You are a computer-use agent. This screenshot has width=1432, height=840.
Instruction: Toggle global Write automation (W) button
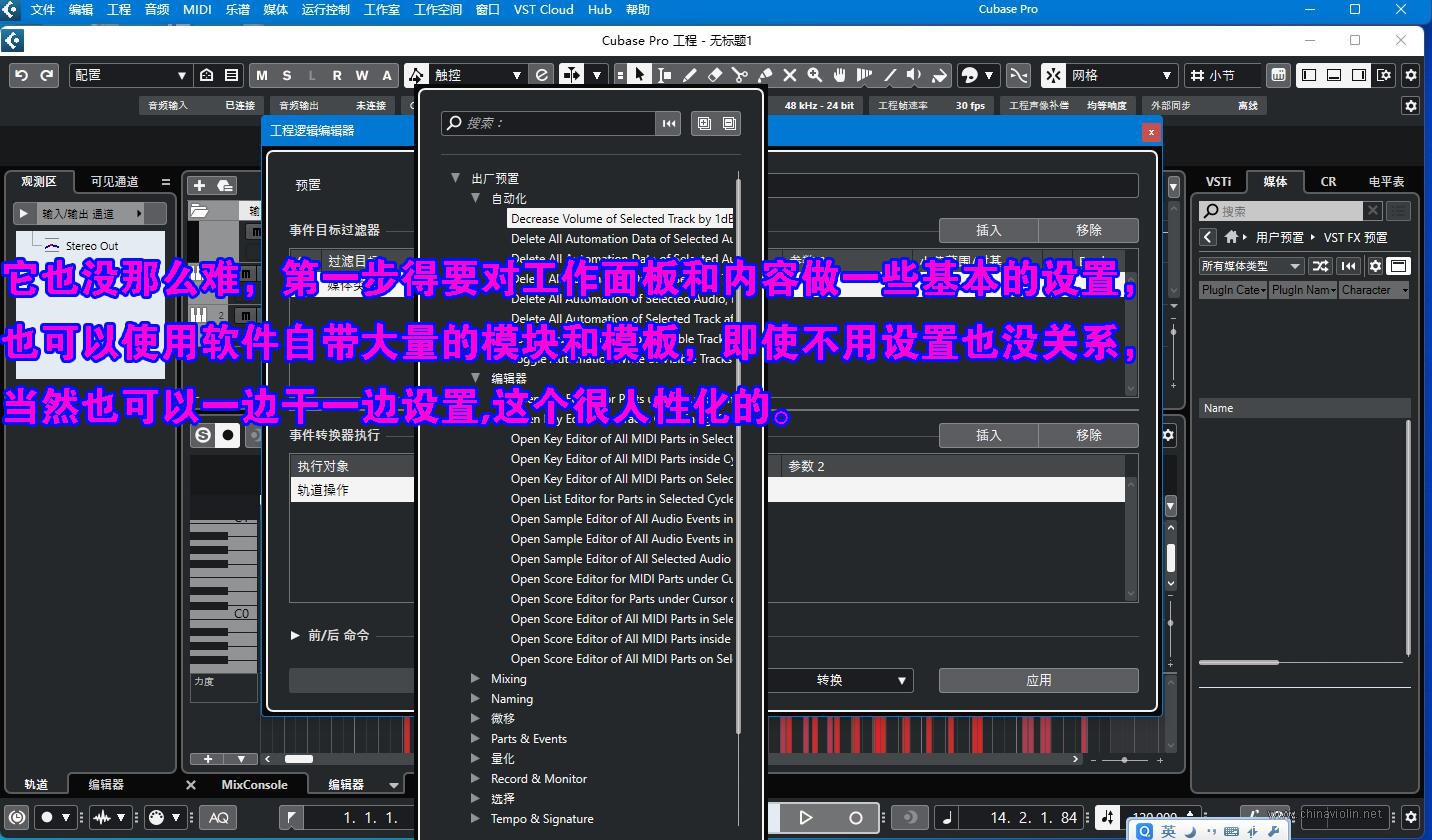pos(362,75)
